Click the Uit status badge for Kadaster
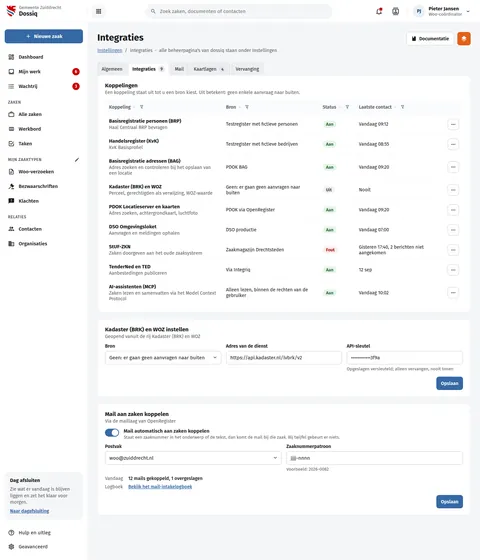The height and width of the screenshot is (560, 480). click(329, 190)
